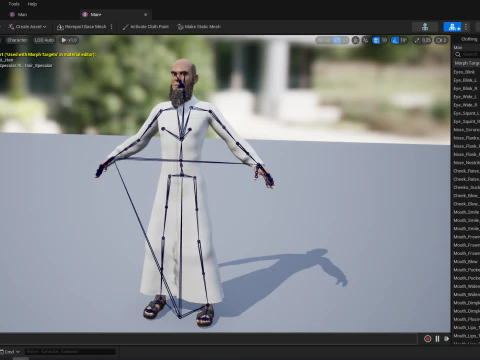Open the Tools menu

pyautogui.click(x=14, y=4)
